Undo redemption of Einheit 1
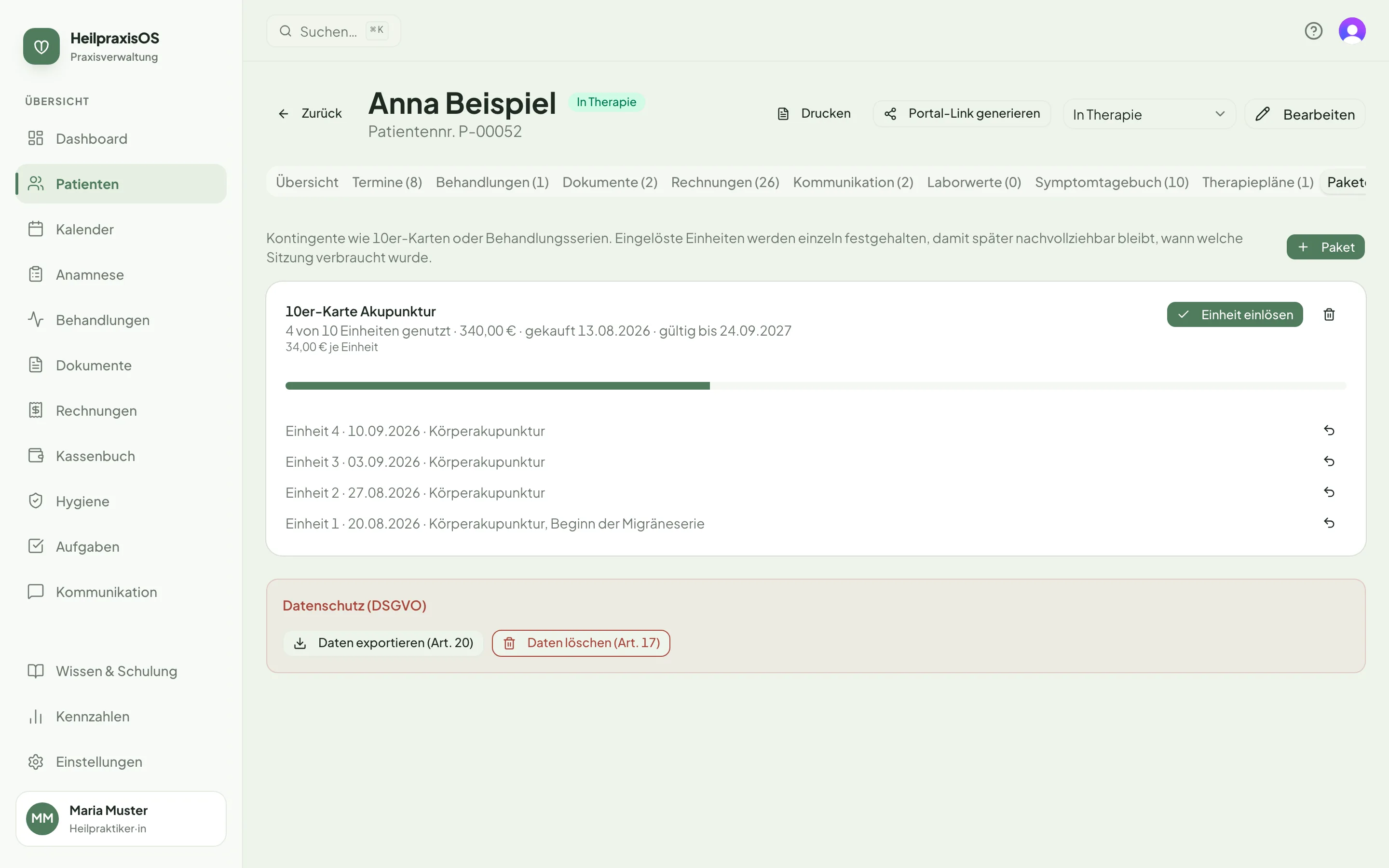Image resolution: width=1389 pixels, height=868 pixels. coord(1329,524)
